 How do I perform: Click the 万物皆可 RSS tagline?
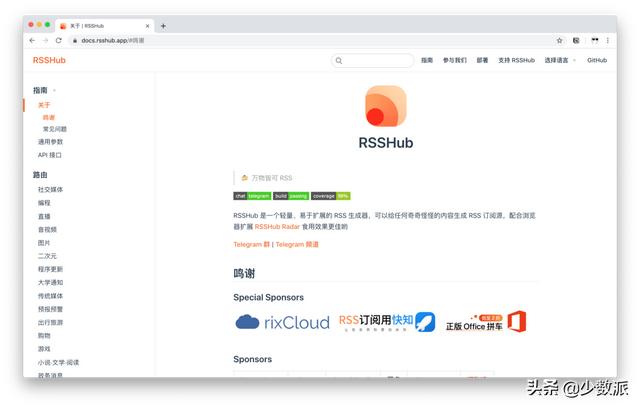click(271, 178)
